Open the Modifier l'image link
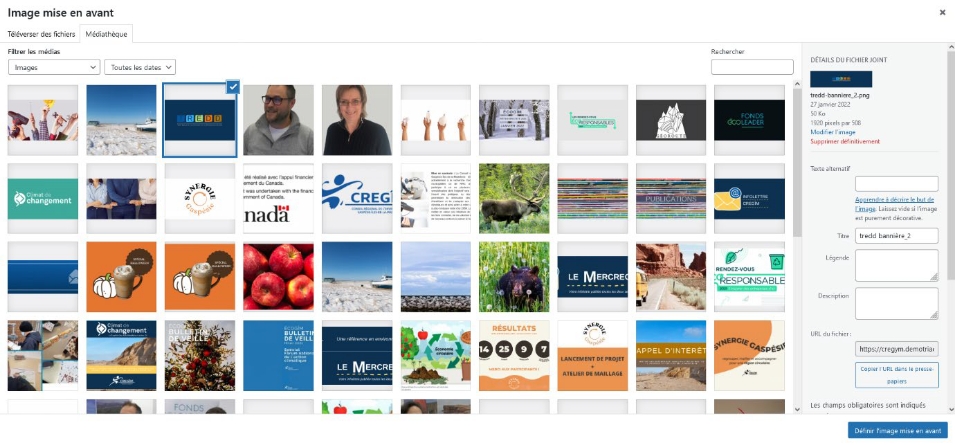This screenshot has width=955, height=445. (833, 132)
